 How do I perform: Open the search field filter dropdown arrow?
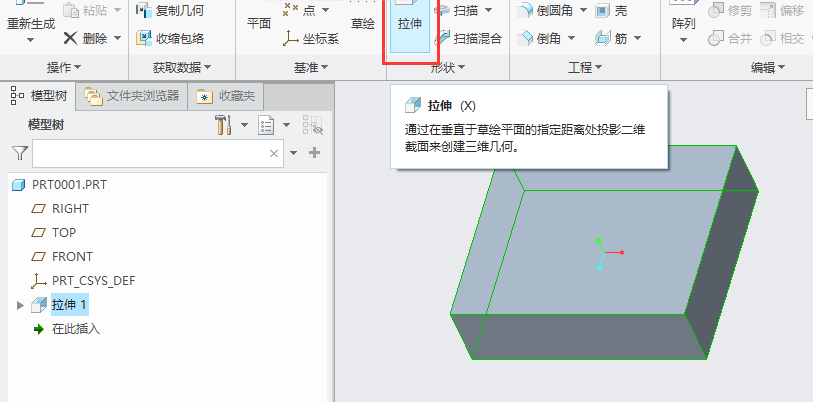click(293, 153)
